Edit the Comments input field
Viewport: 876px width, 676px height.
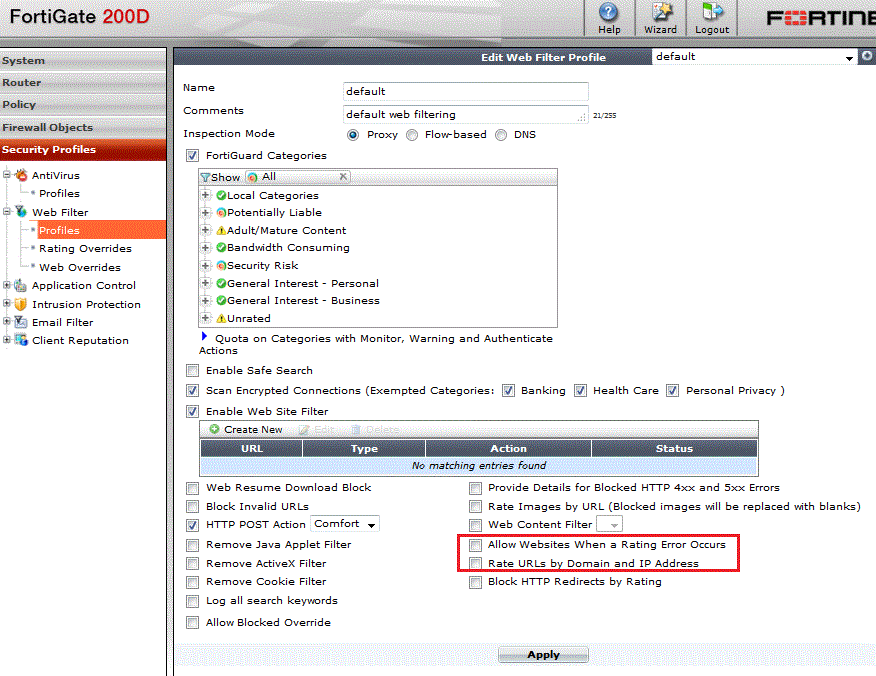pyautogui.click(x=465, y=114)
